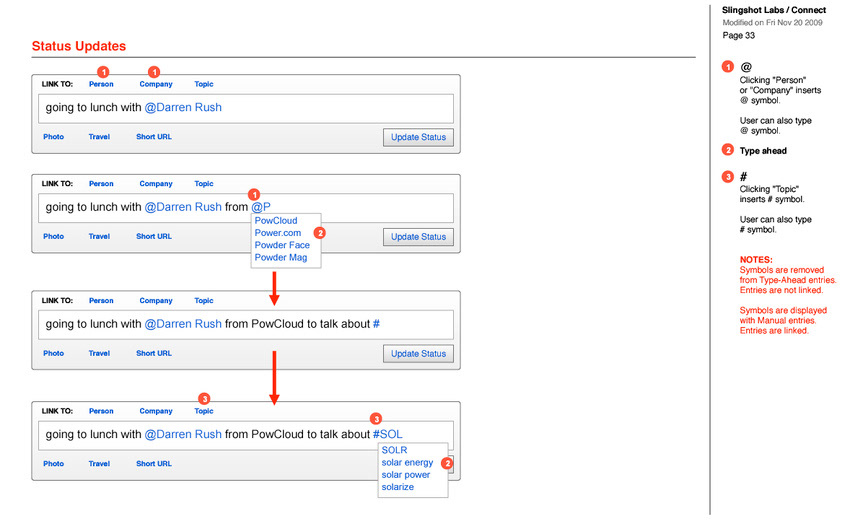This screenshot has height=524, width=850.
Task: Click red badge 1 above the @P text
Action: (x=254, y=193)
